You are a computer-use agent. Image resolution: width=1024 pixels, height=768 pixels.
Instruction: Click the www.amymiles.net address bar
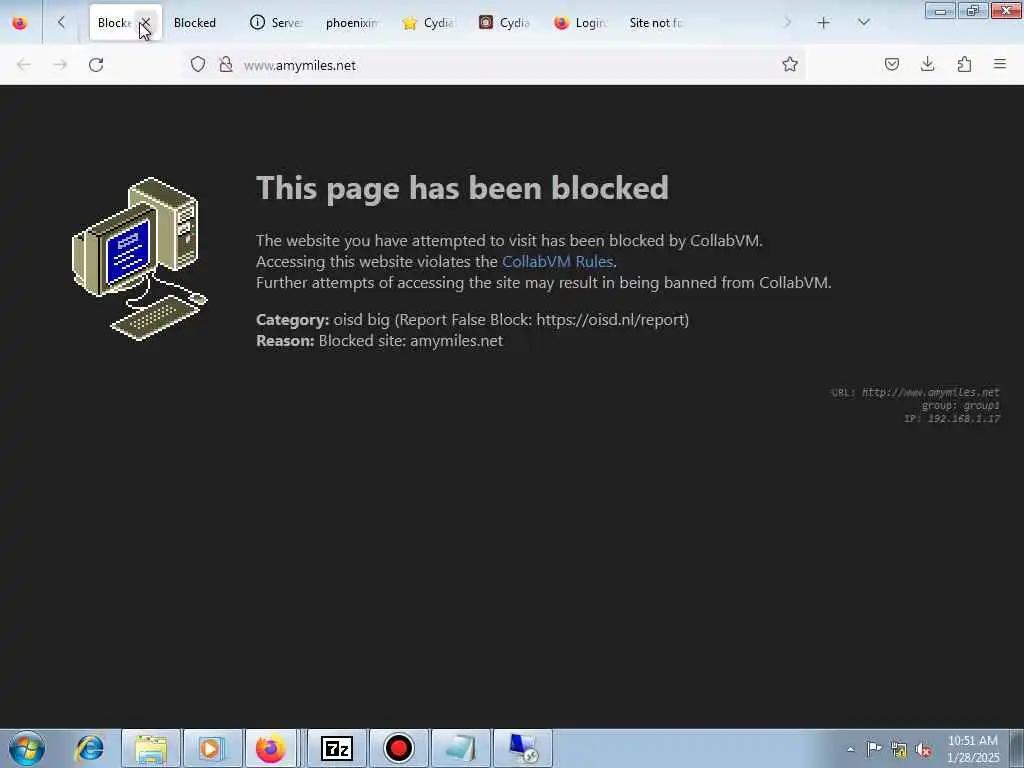pos(496,65)
